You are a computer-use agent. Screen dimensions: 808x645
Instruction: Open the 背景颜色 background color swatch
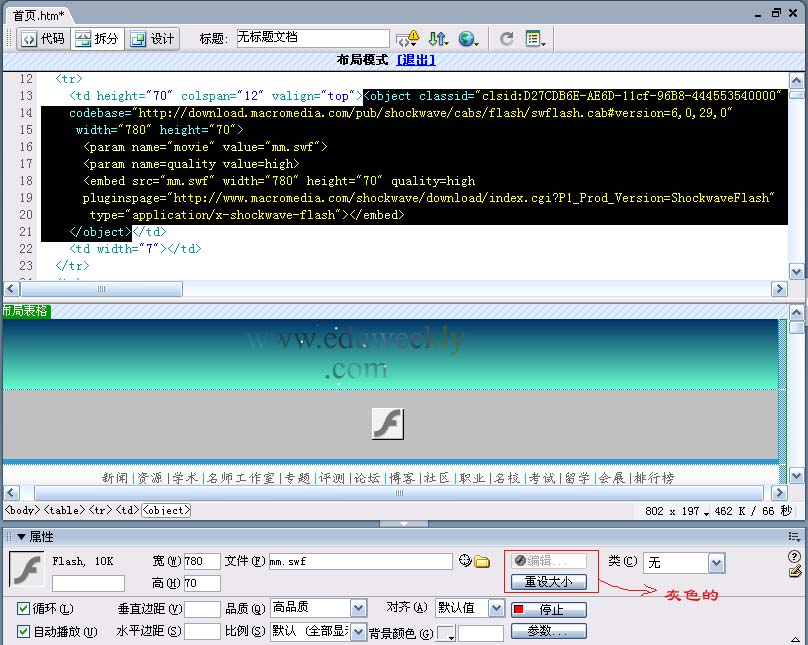pyautogui.click(x=446, y=633)
